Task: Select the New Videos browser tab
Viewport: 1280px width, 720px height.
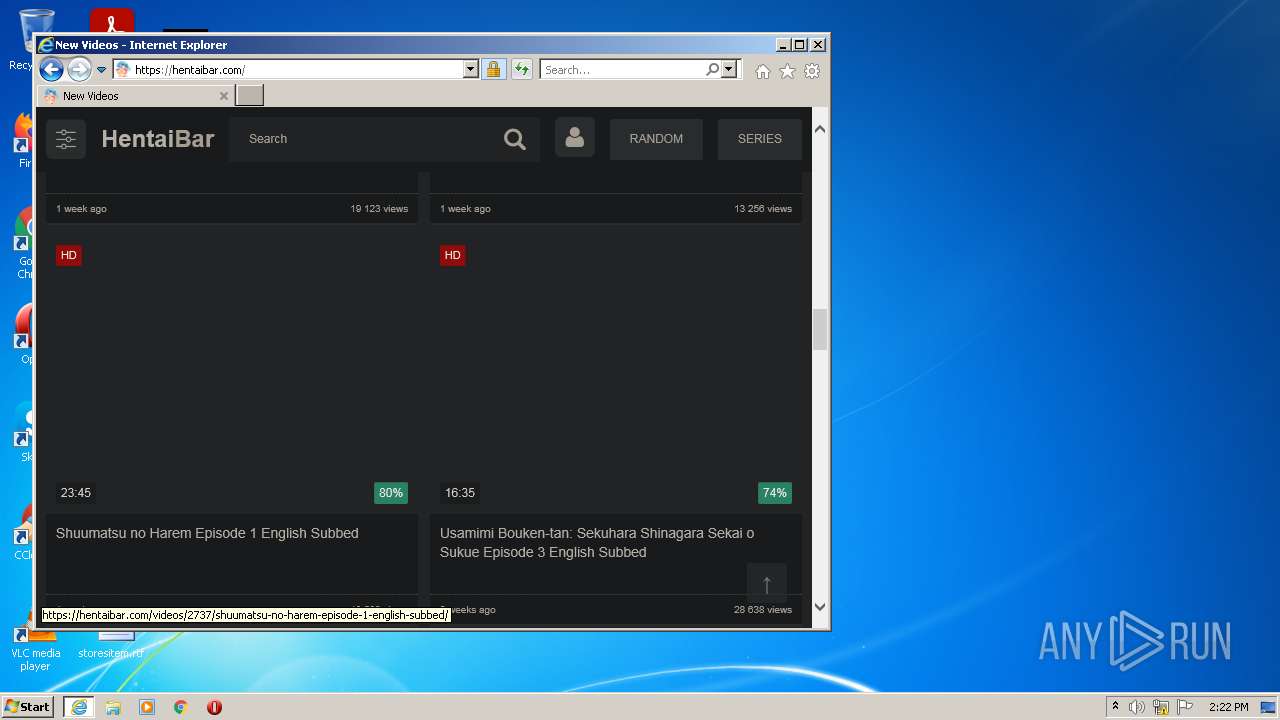Action: [x=136, y=96]
